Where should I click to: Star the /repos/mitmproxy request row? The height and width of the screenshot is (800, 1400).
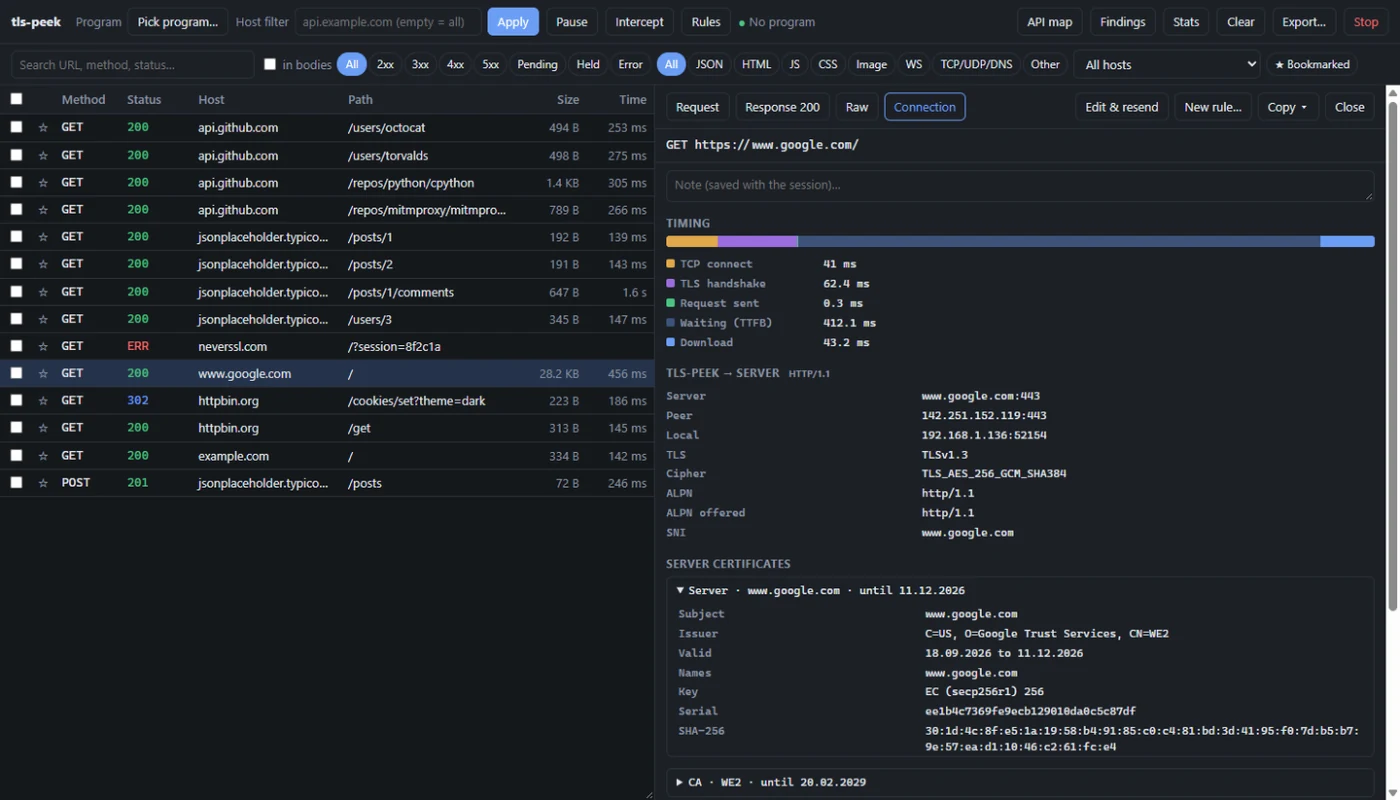[43, 210]
